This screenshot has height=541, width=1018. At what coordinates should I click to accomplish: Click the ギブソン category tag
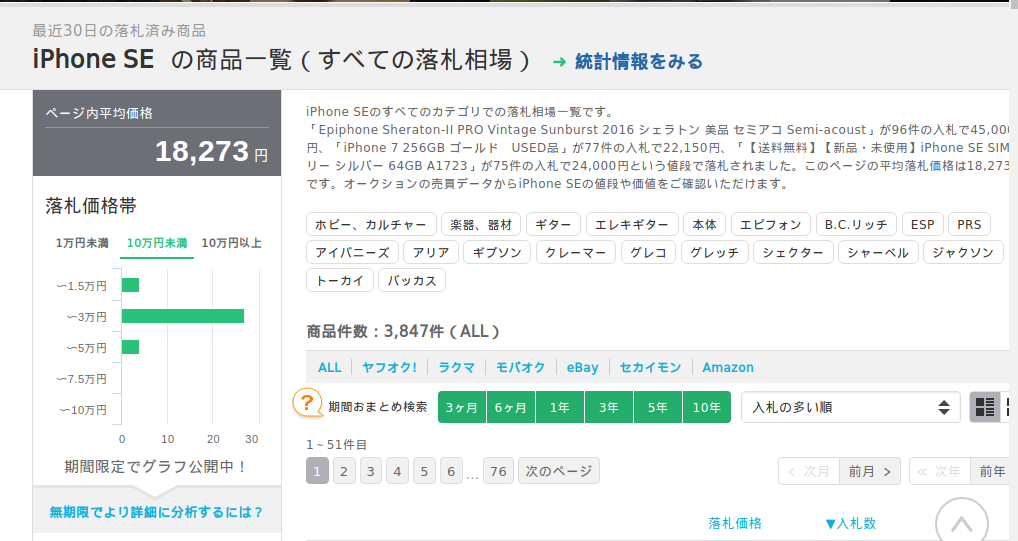tap(497, 253)
